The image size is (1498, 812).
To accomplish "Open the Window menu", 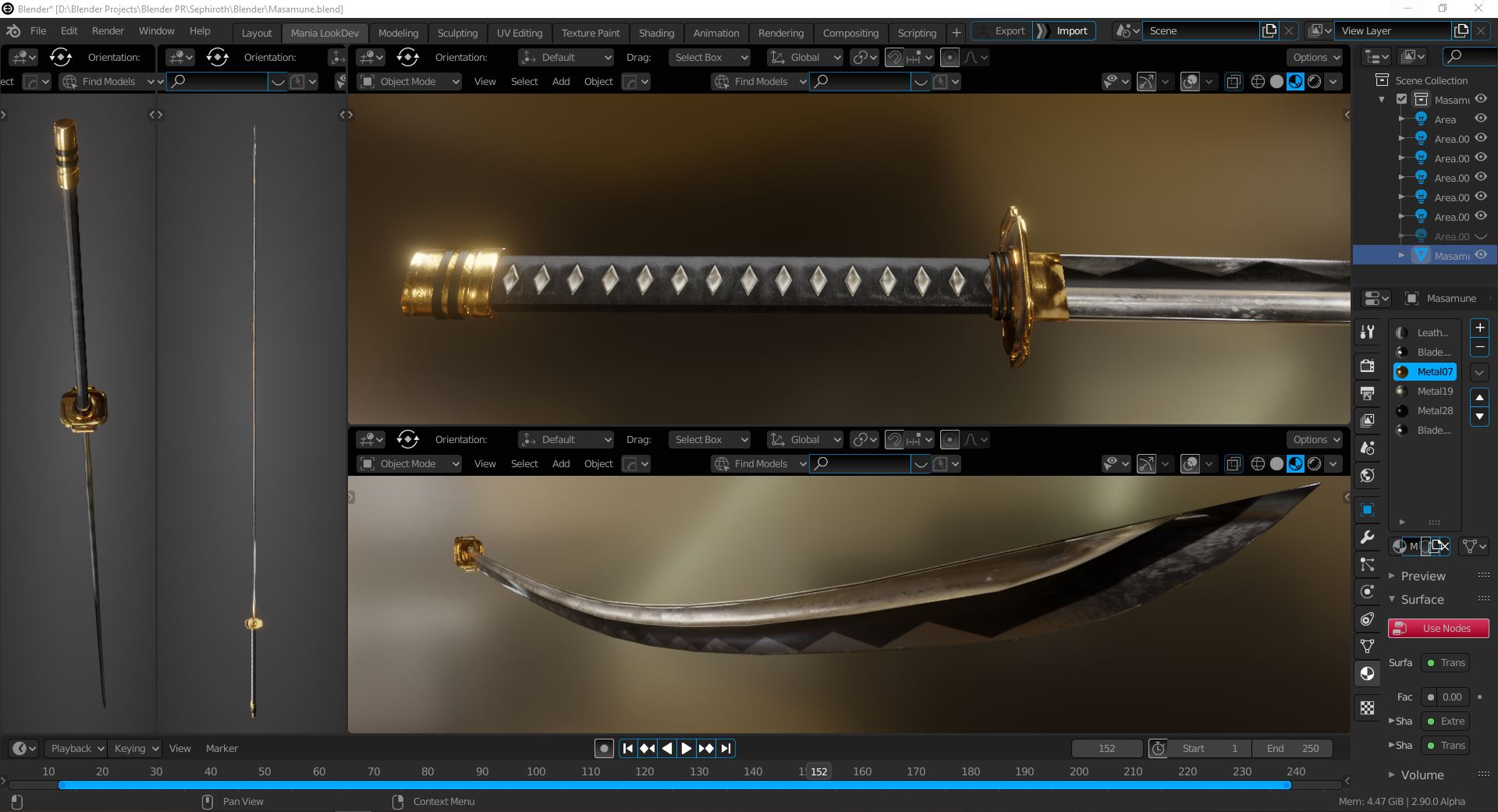I will point(156,31).
